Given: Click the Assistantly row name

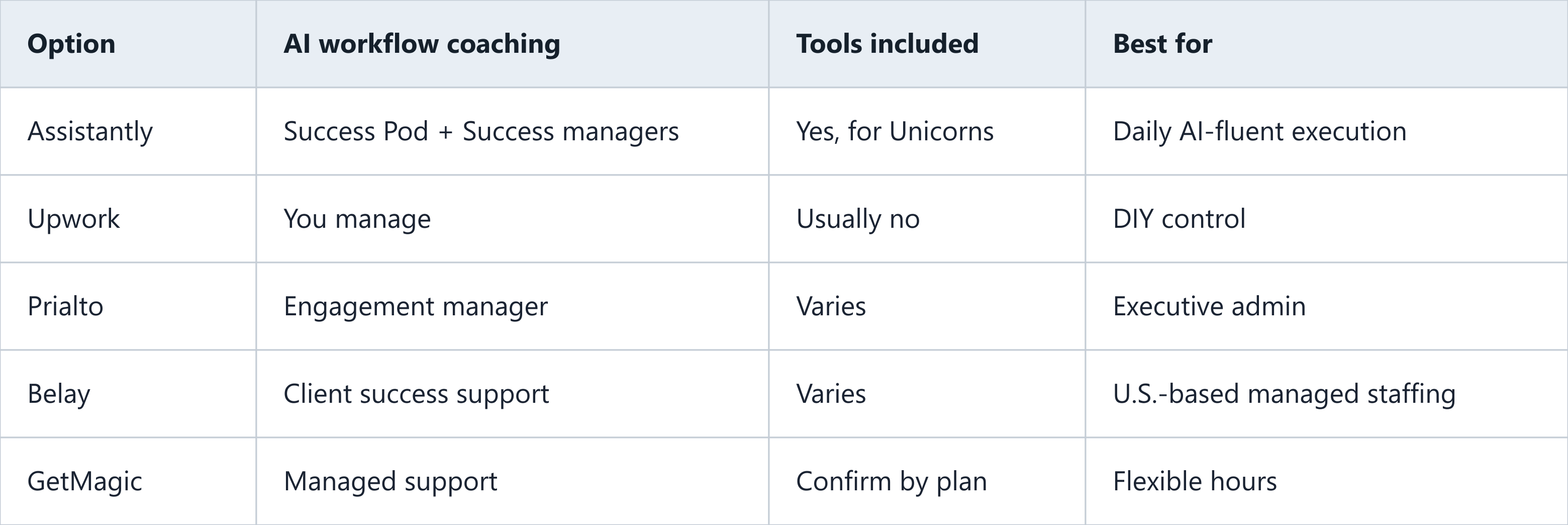Looking at the screenshot, I should [x=90, y=132].
